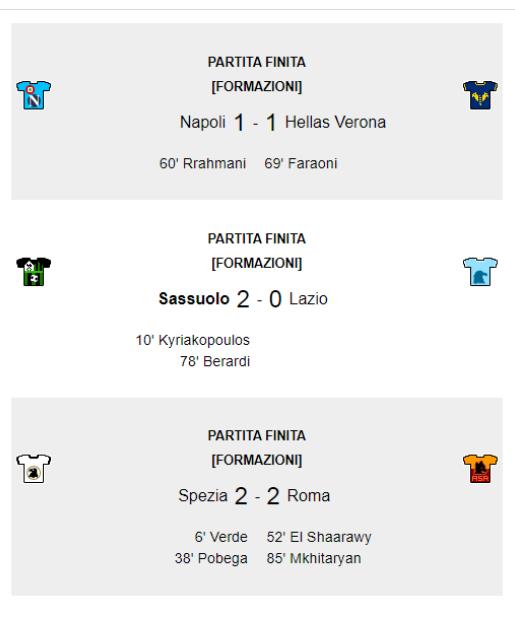Click PARTITA FINITA status of Spezia match
The height and width of the screenshot is (623, 515).
click(x=257, y=435)
